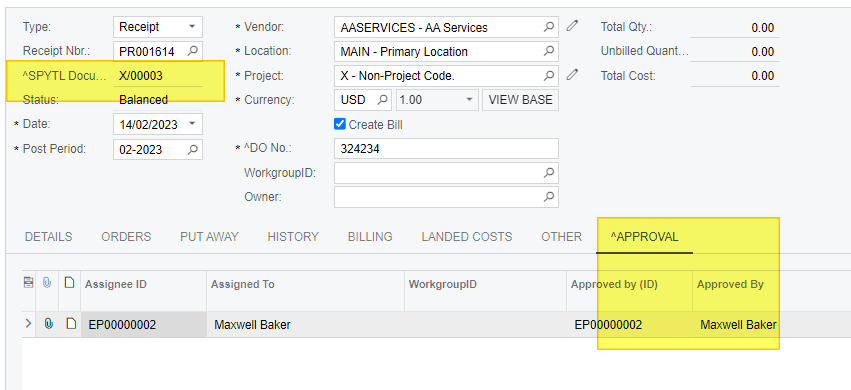Switch to the PUT AWAY tab
The height and width of the screenshot is (390, 851).
[209, 237]
